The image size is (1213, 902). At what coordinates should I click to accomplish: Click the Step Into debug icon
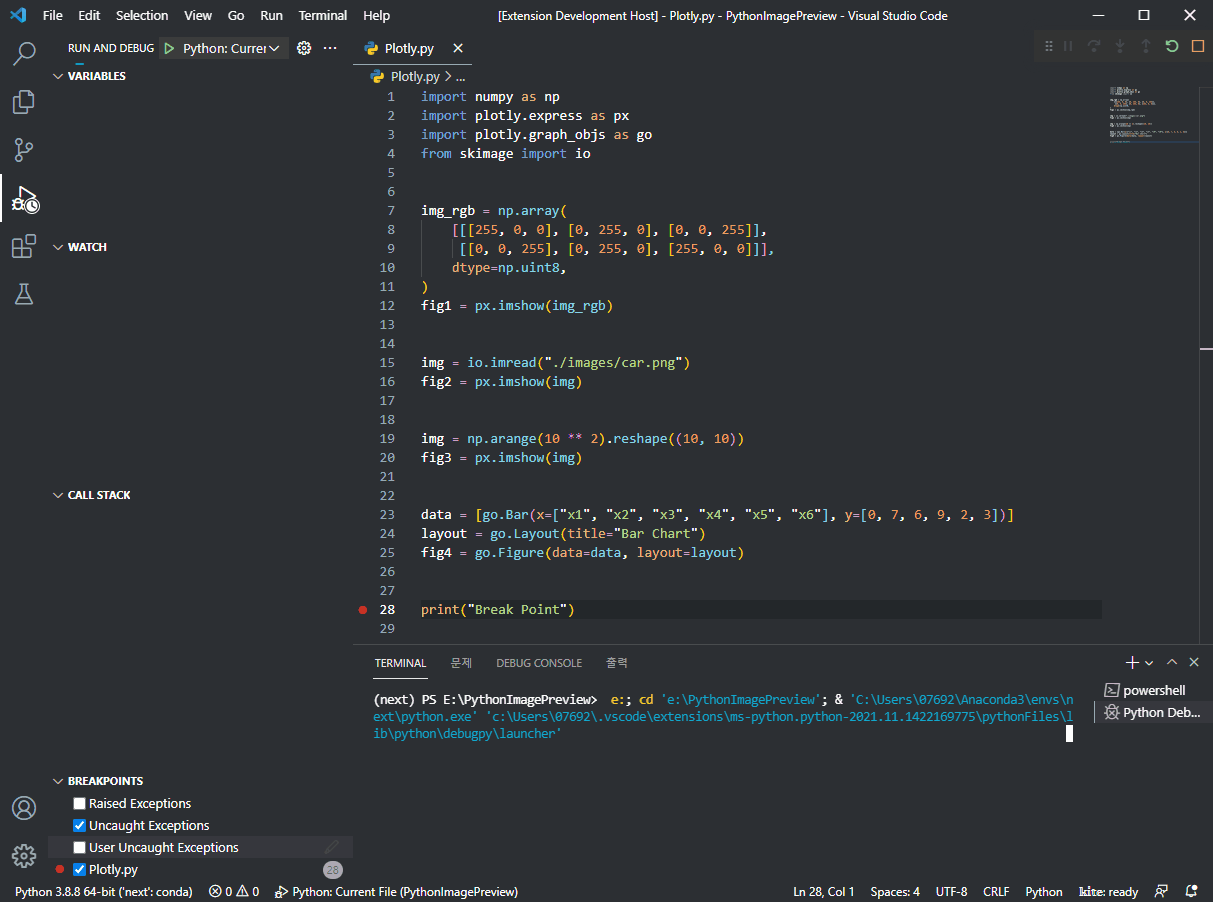(x=1120, y=47)
